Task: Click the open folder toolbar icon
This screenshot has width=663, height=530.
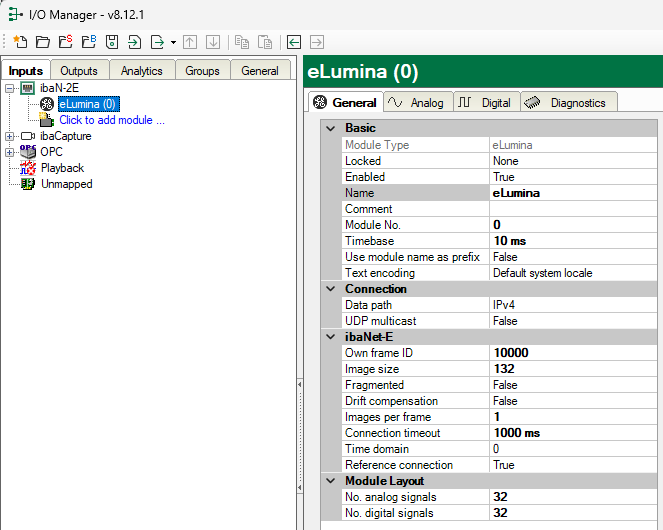Action: point(43,42)
